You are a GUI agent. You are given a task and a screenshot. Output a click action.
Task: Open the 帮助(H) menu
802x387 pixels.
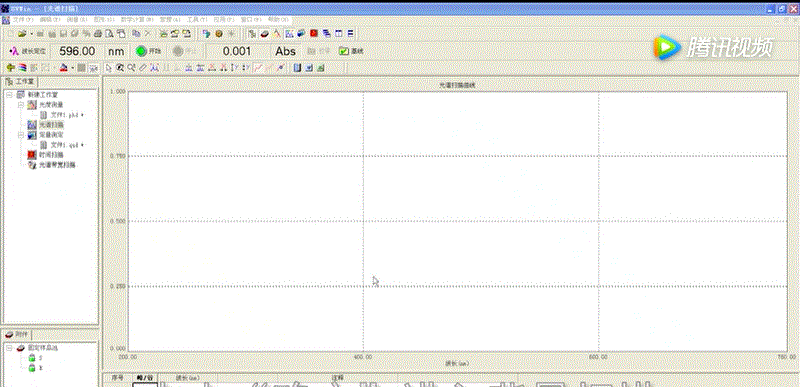278,19
